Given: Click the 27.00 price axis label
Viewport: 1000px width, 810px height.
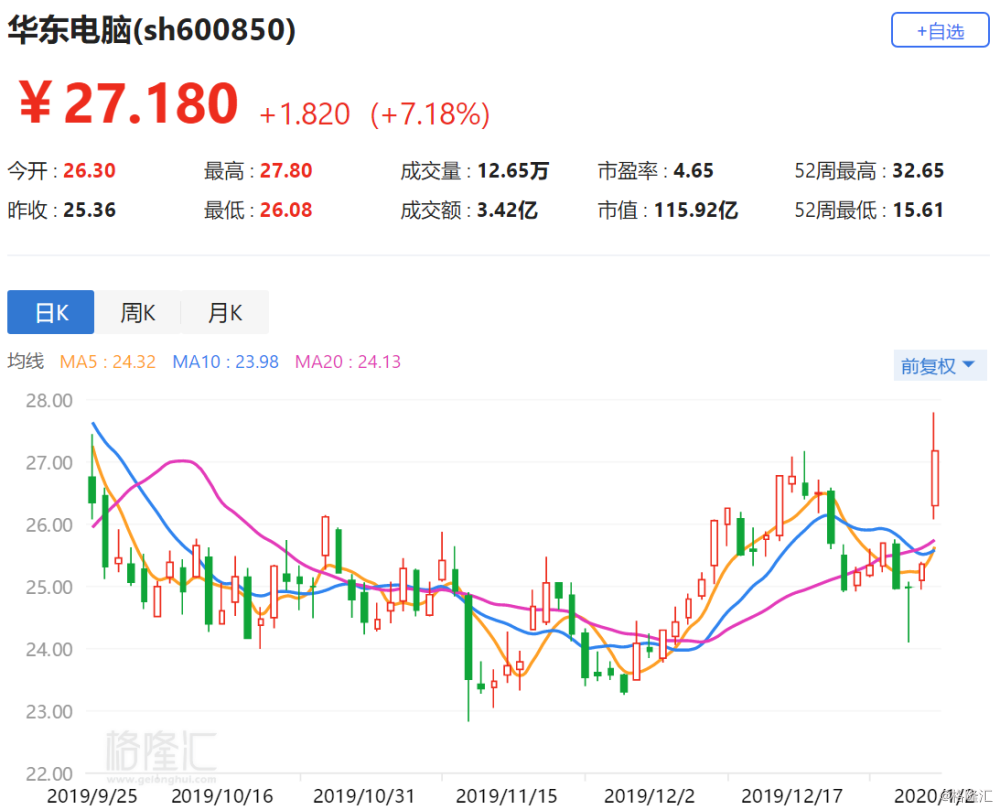Looking at the screenshot, I should click(x=49, y=463).
